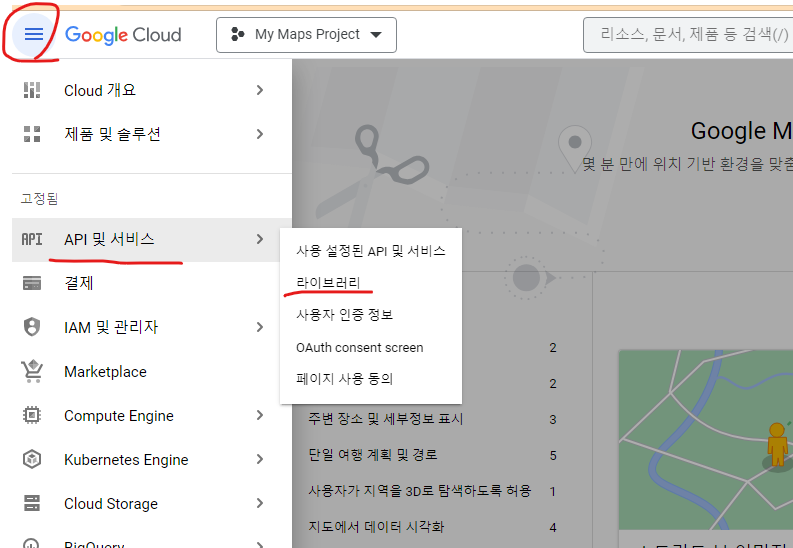The height and width of the screenshot is (548, 793).
Task: Click the Cloud 개요 icon
Action: point(32,90)
